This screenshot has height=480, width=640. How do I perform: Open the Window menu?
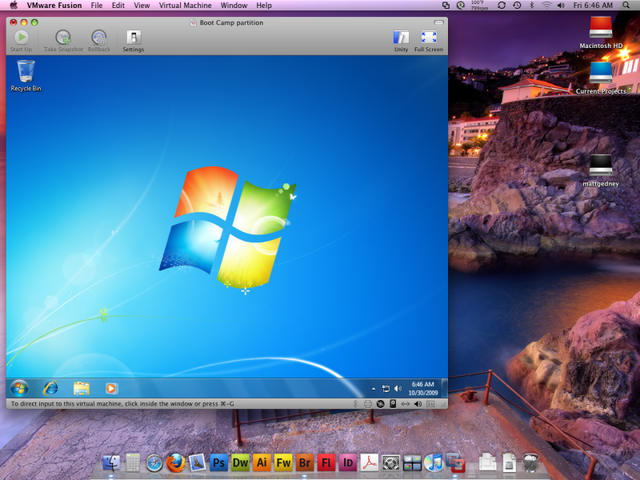(x=234, y=5)
